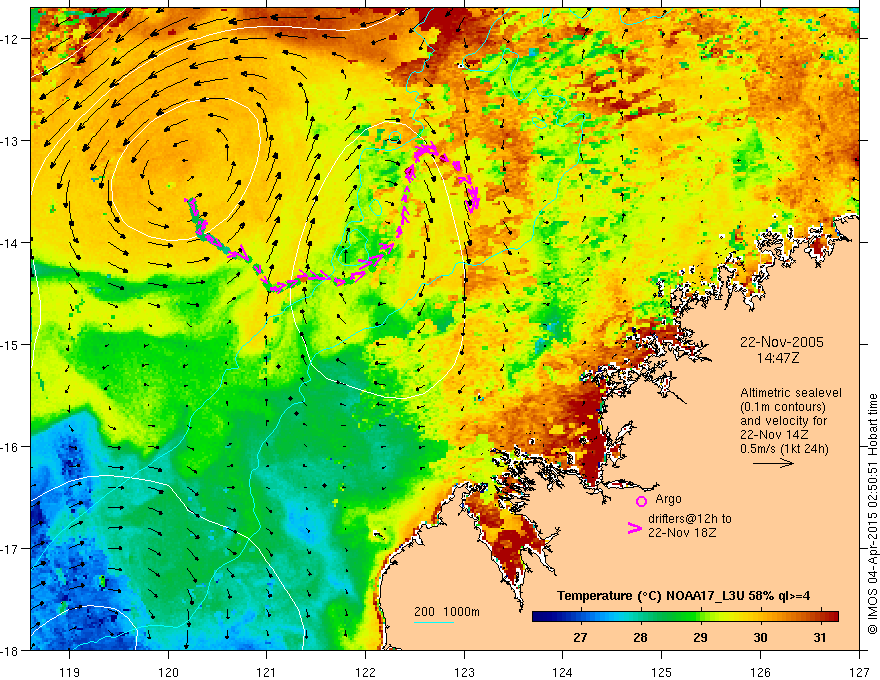Click latitude label -13 on left axis
880x680 pixels.
coord(10,141)
